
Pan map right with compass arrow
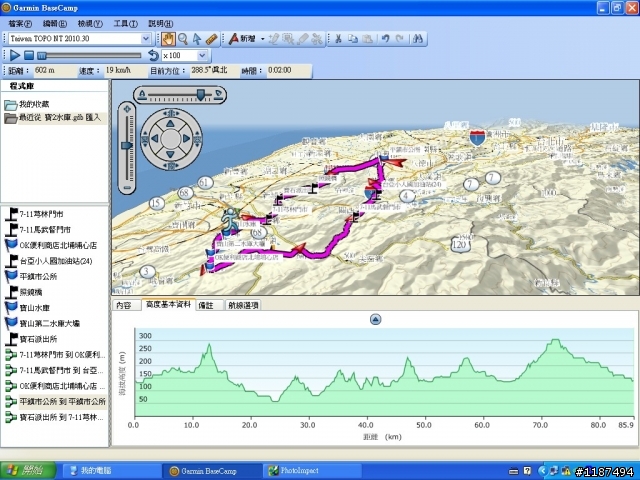(186, 139)
